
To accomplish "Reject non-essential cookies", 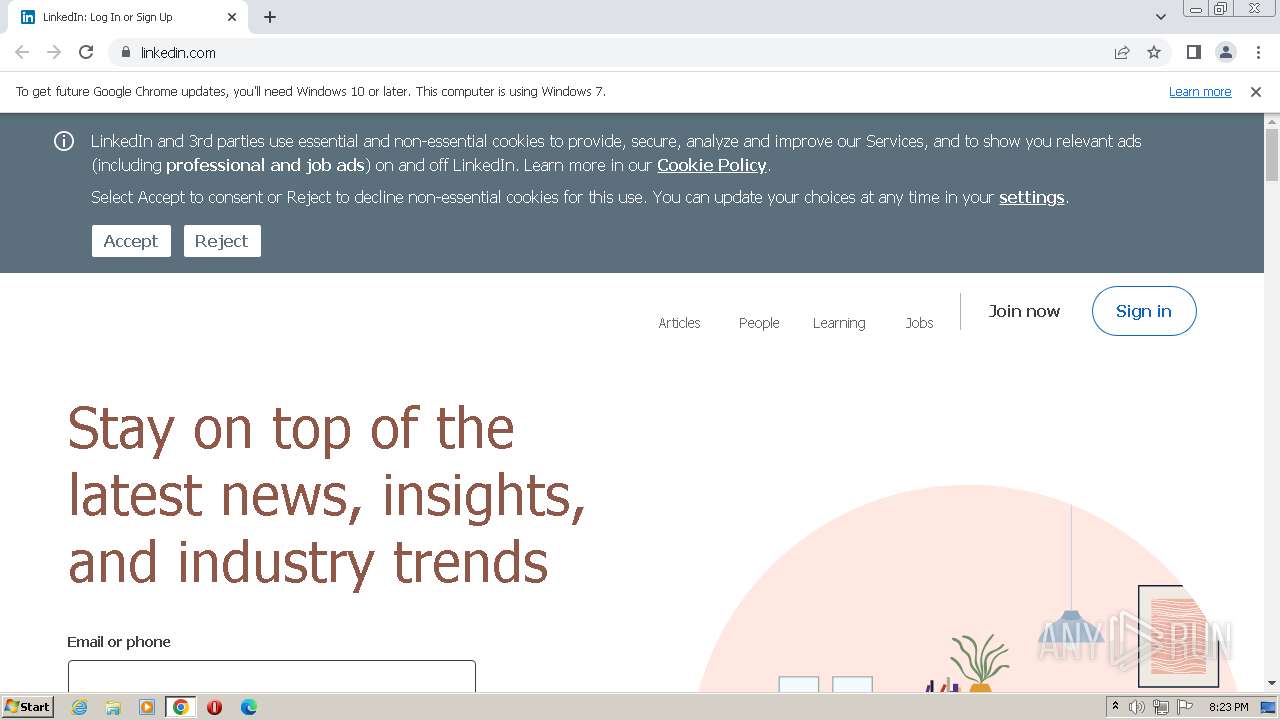I will click(222, 241).
